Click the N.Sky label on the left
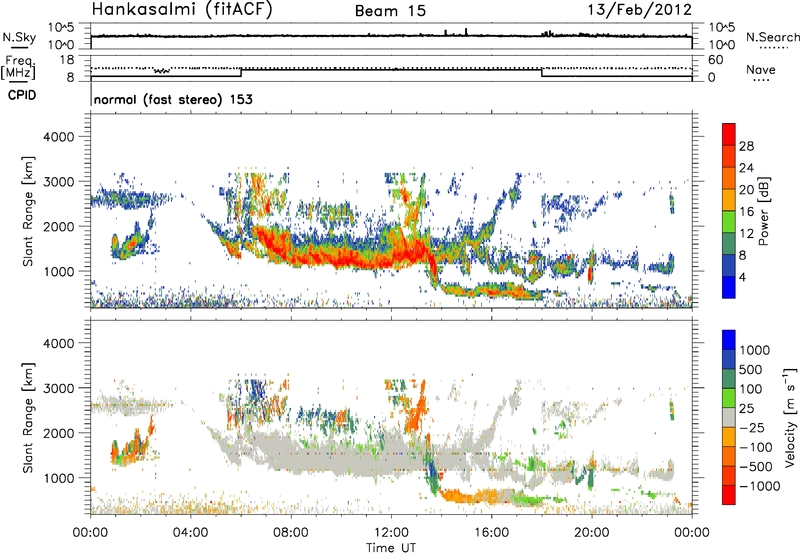Screen dimensions: 800x554 [x=19, y=37]
